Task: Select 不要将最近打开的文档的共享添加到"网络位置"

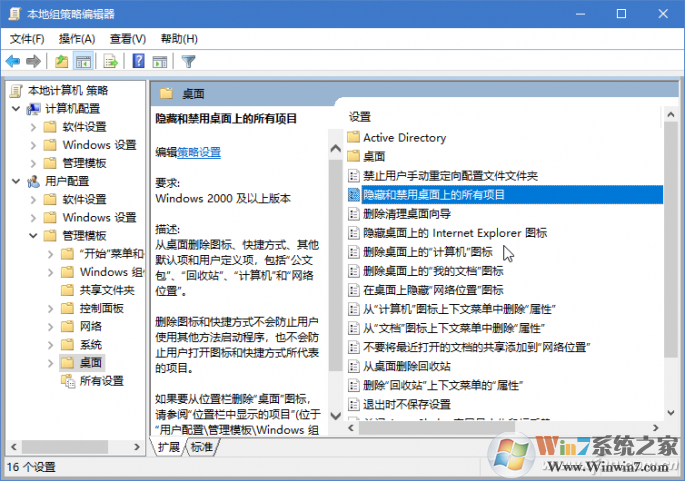Action: click(477, 347)
